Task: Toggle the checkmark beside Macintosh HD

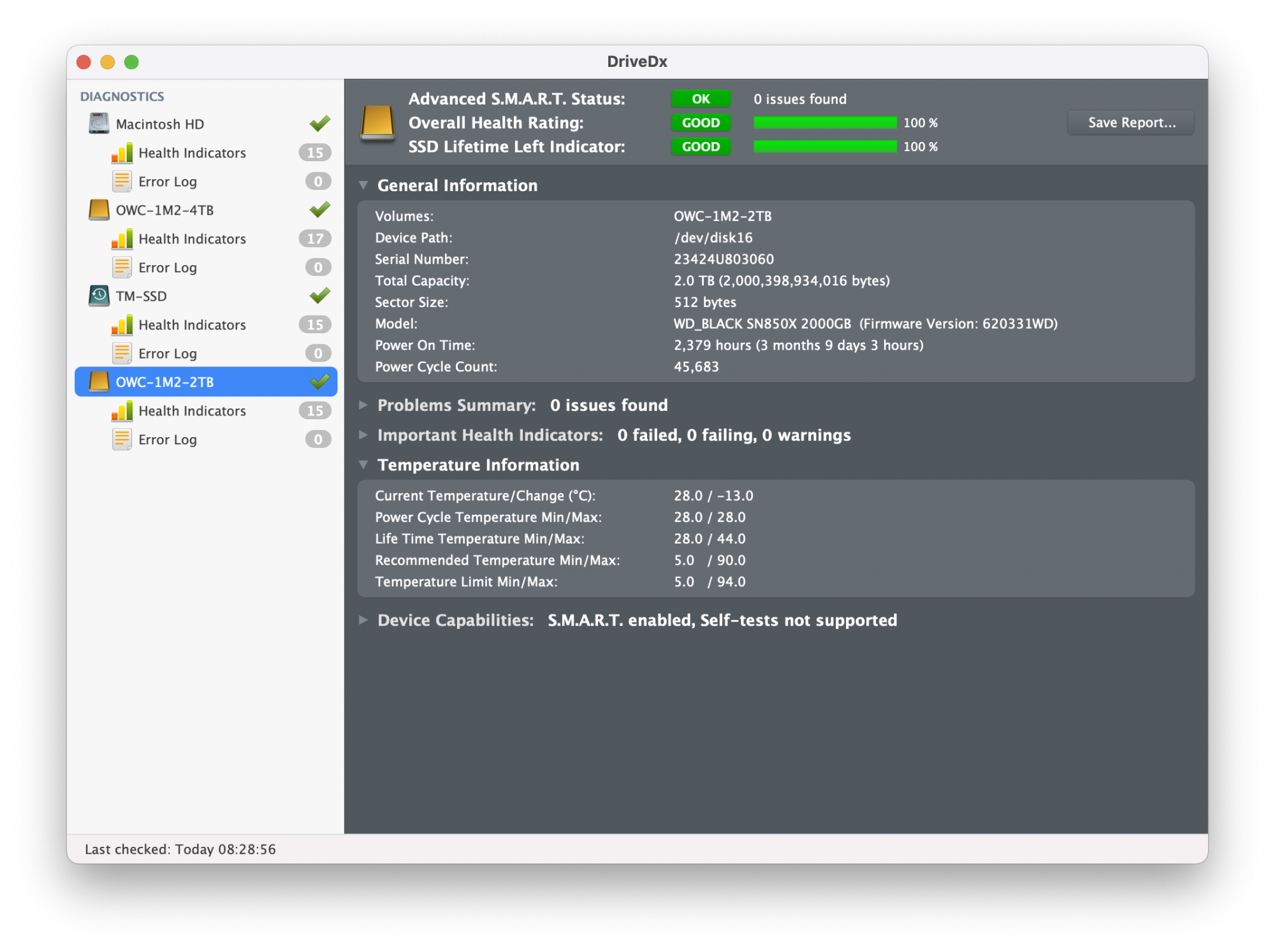Action: [319, 122]
